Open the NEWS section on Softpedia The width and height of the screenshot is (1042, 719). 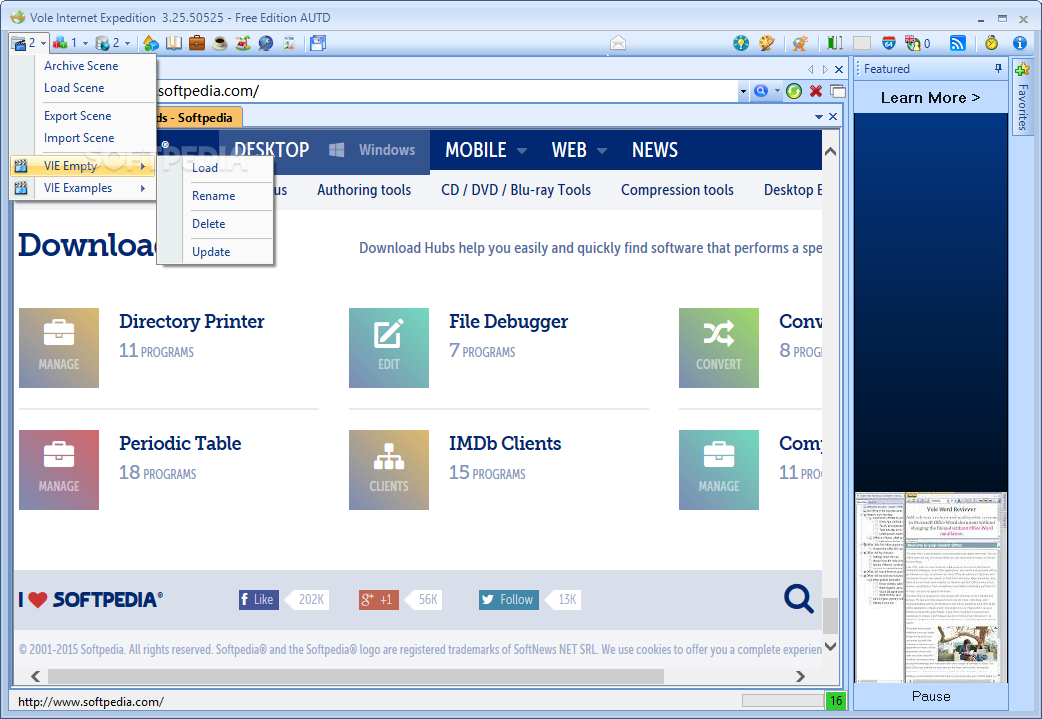coord(655,150)
